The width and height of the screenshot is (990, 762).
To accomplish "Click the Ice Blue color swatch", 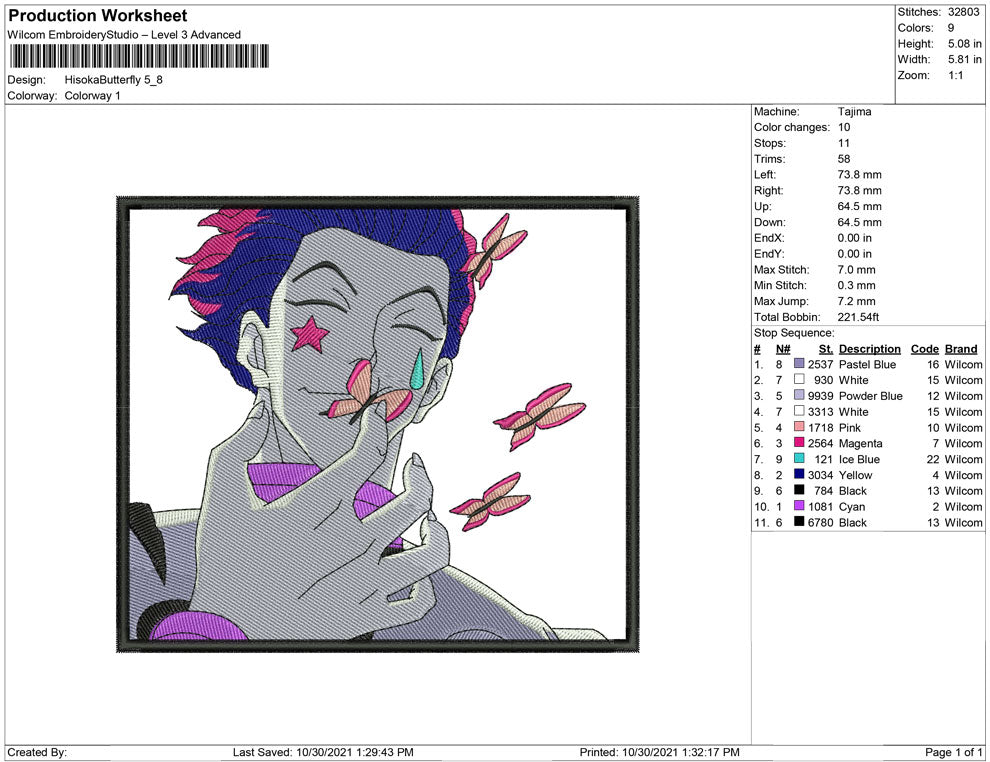I will 799,458.
